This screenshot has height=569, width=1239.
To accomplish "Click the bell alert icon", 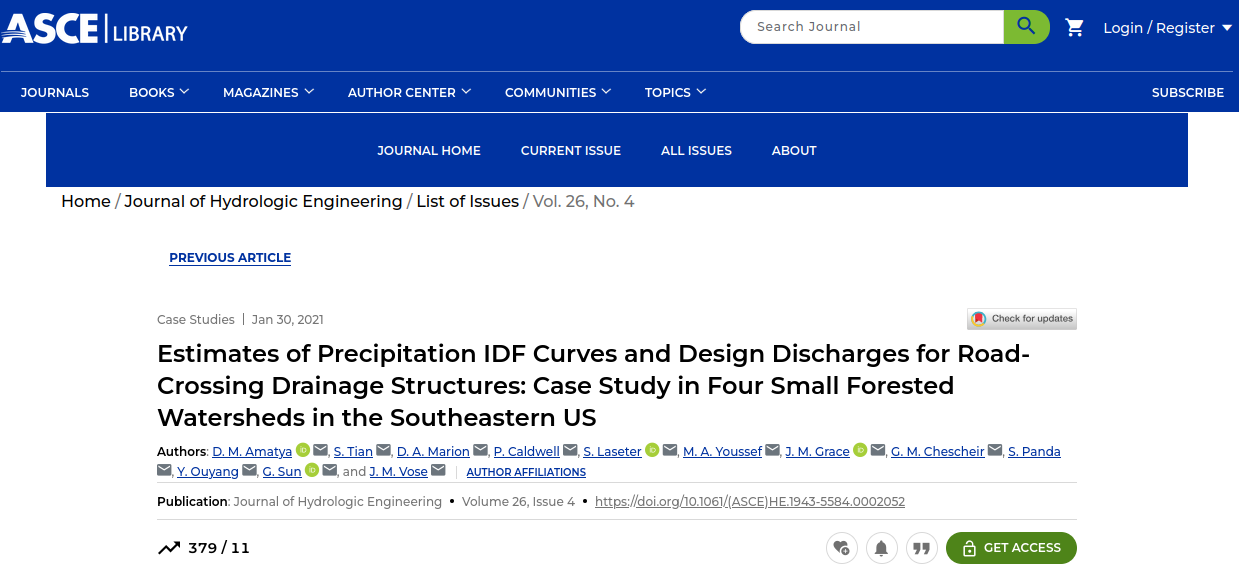I will coord(881,548).
